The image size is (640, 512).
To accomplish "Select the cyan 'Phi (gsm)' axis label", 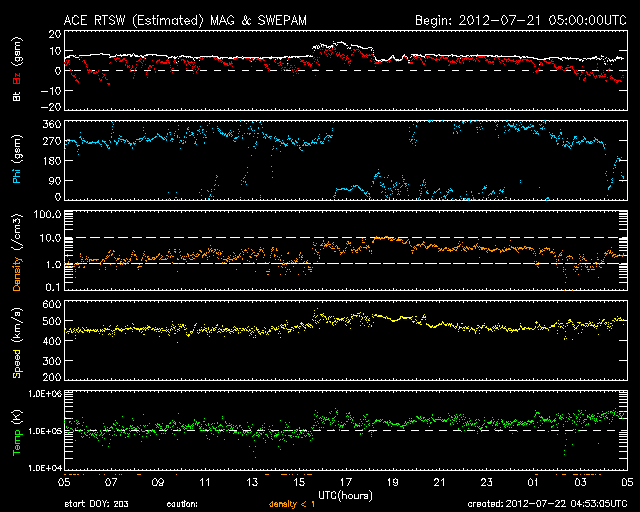I will [x=17, y=160].
